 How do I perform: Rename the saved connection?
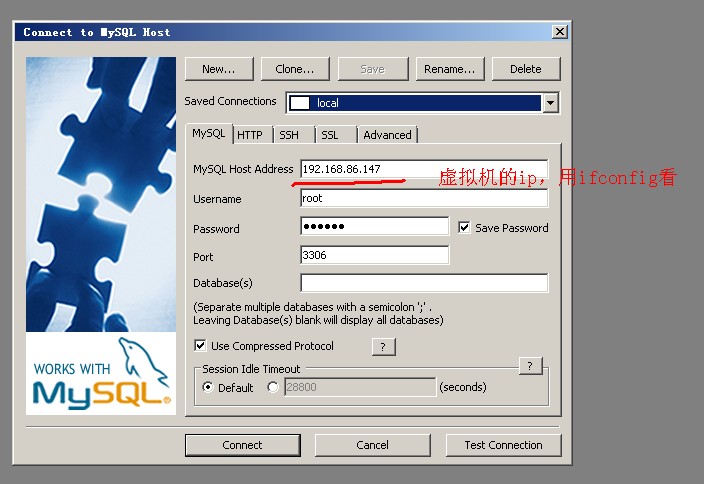click(x=450, y=69)
